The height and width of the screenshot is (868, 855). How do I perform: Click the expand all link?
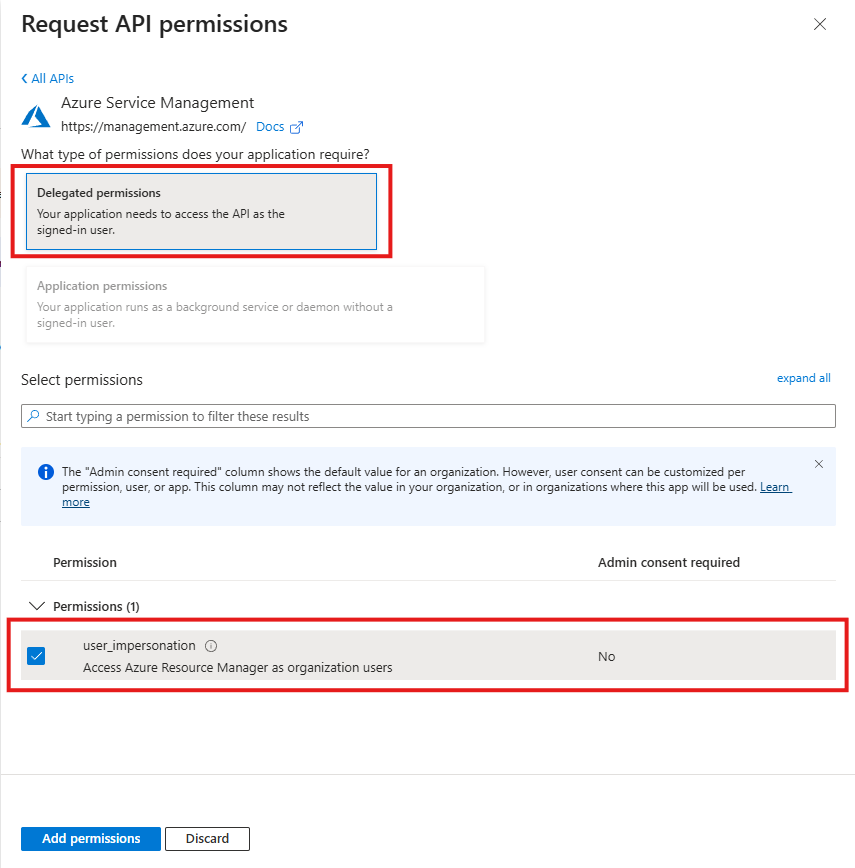[803, 378]
